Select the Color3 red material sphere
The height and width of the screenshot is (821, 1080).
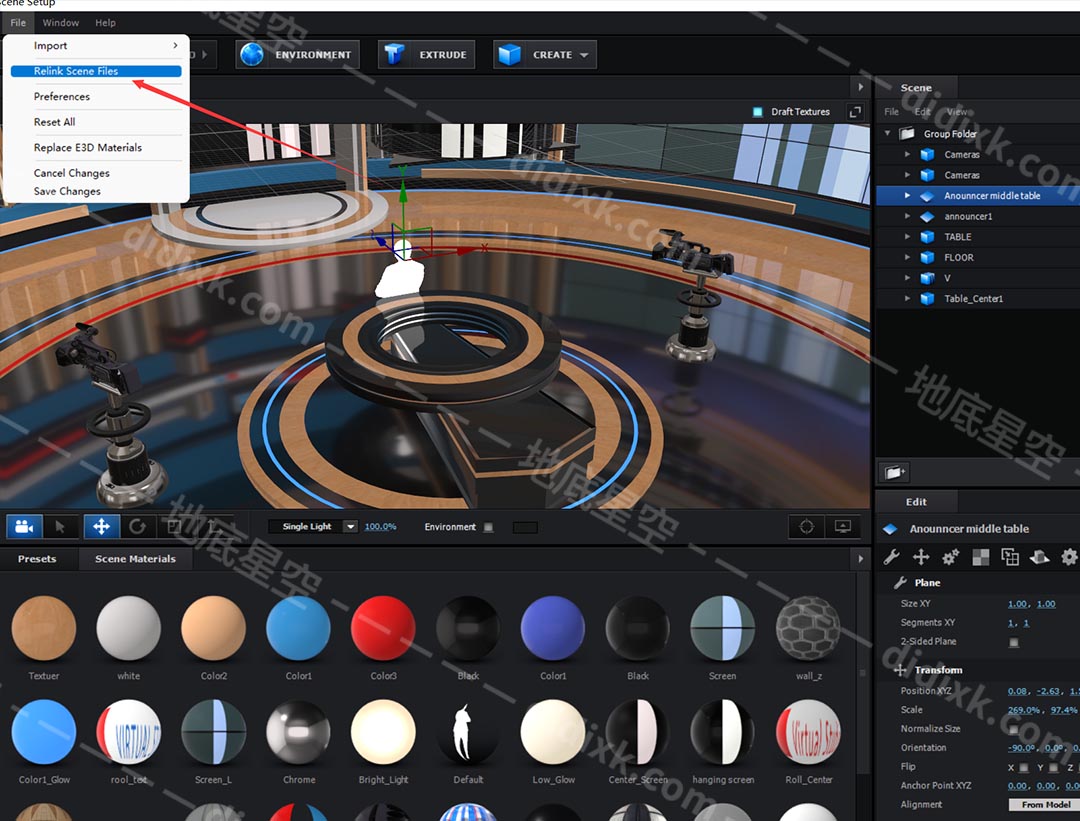click(x=383, y=628)
